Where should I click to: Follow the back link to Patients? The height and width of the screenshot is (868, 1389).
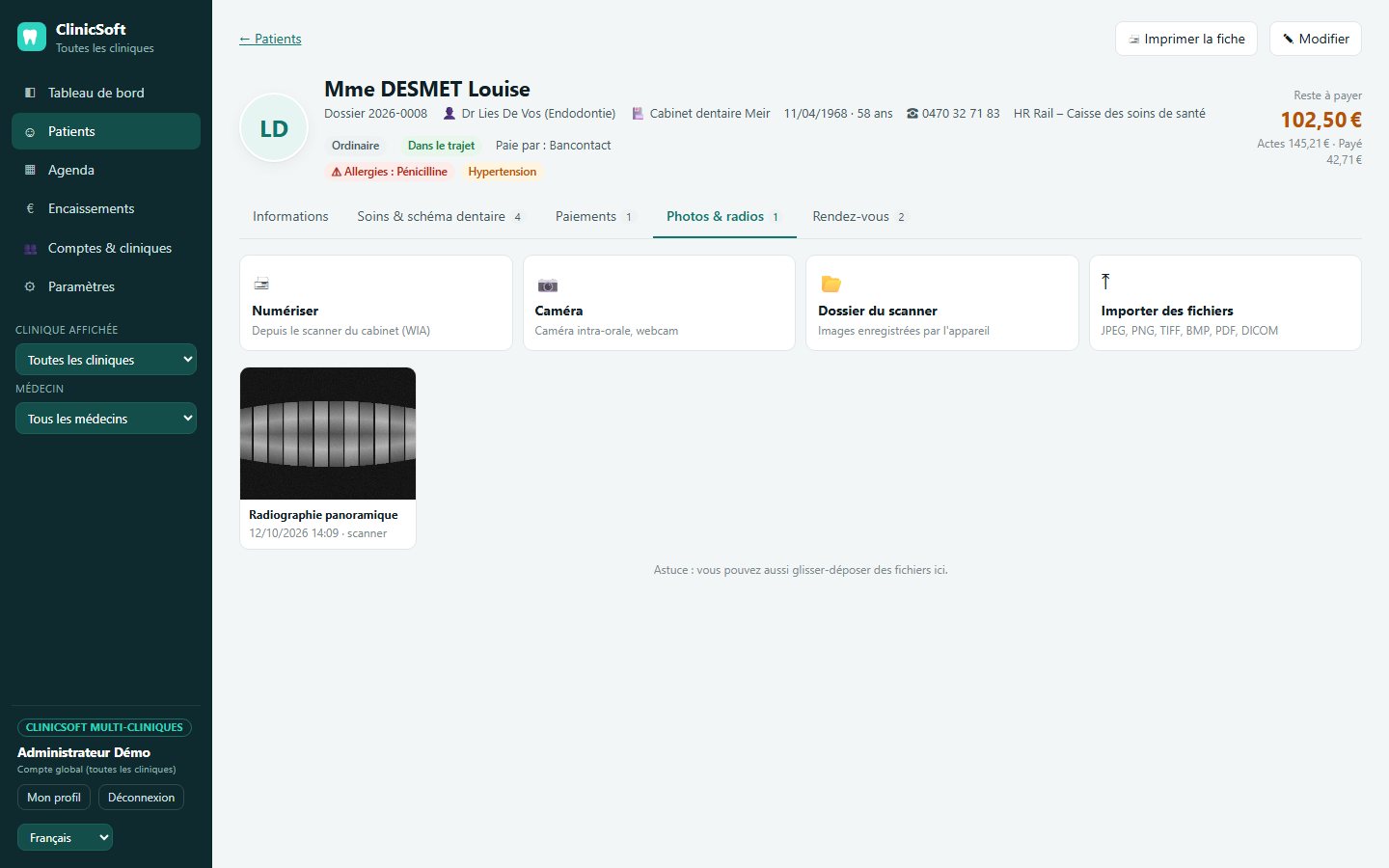point(270,39)
